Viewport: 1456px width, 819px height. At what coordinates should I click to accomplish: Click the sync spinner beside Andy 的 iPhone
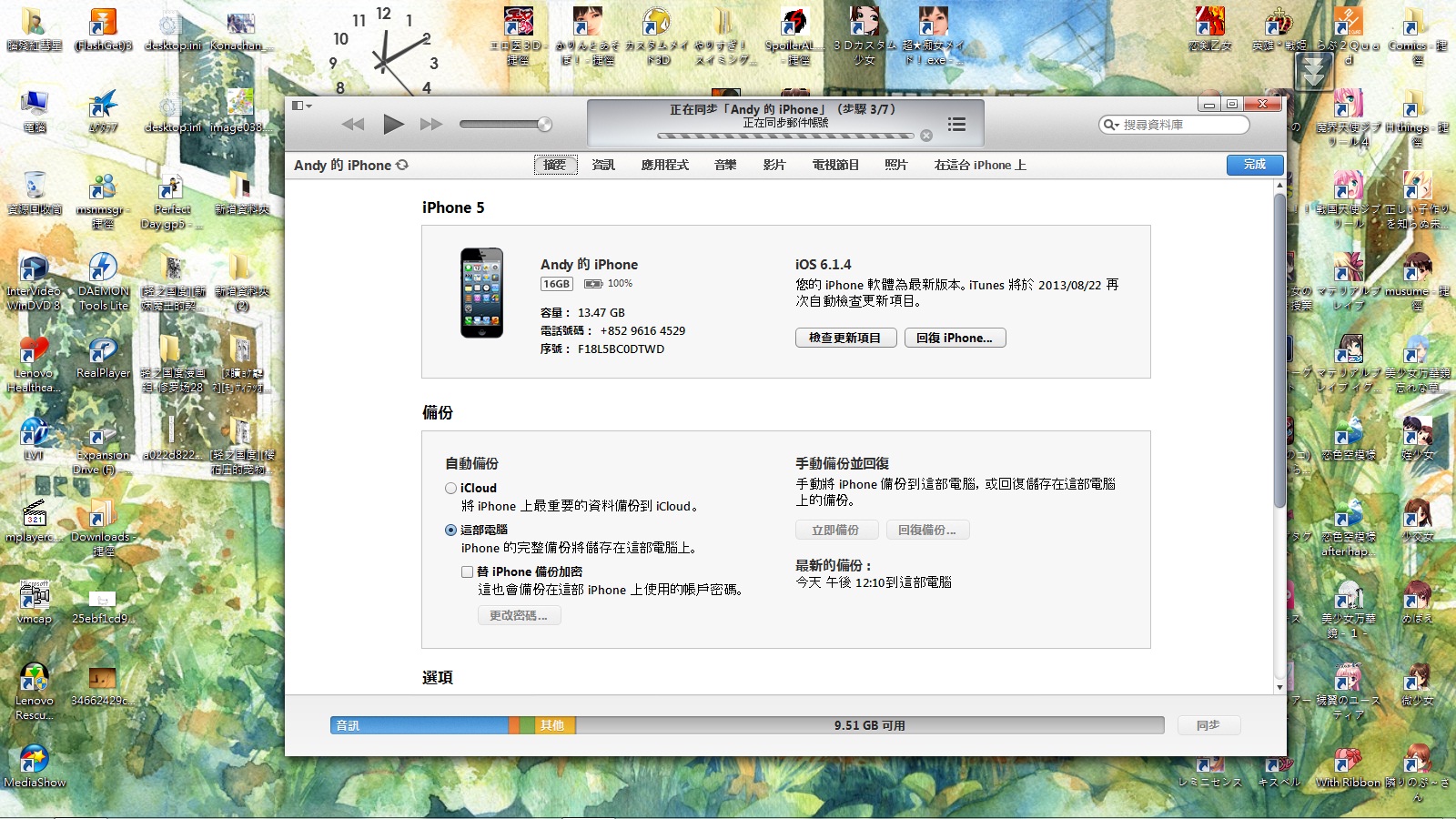pos(402,165)
